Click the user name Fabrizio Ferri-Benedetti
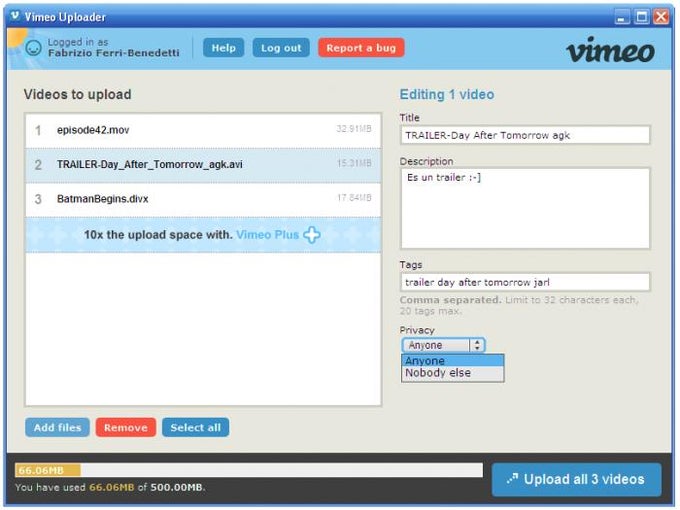 114,53
